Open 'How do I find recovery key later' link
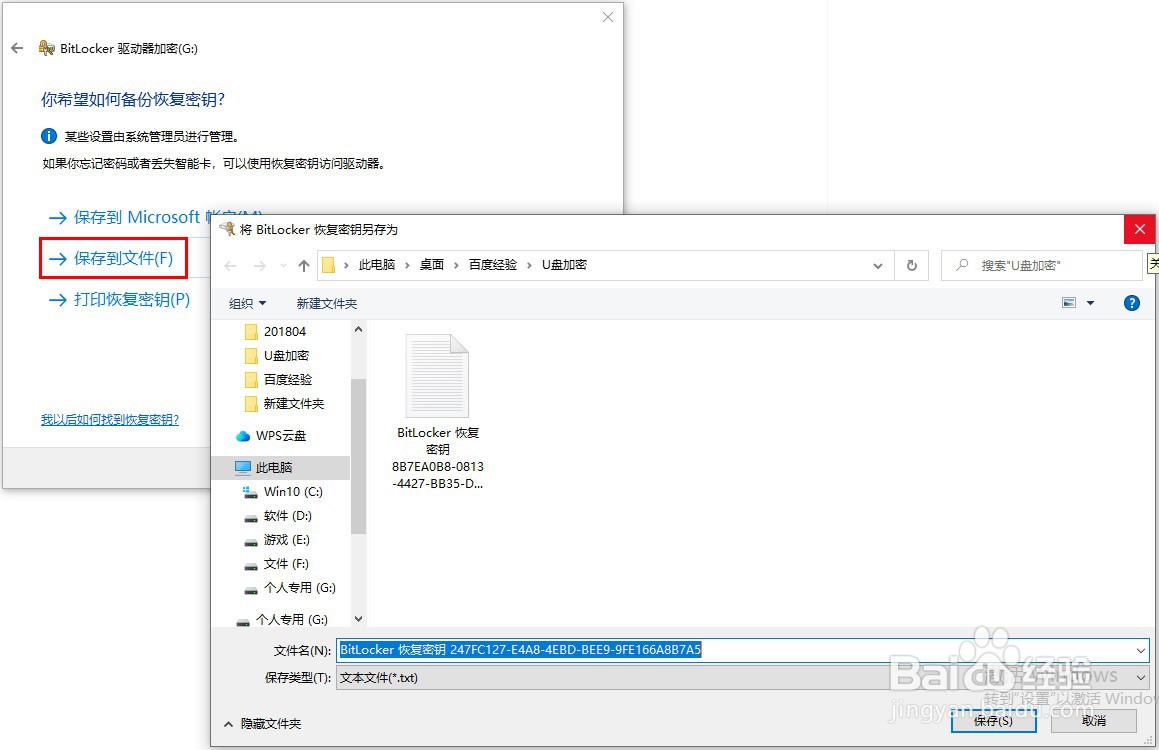 click(109, 420)
